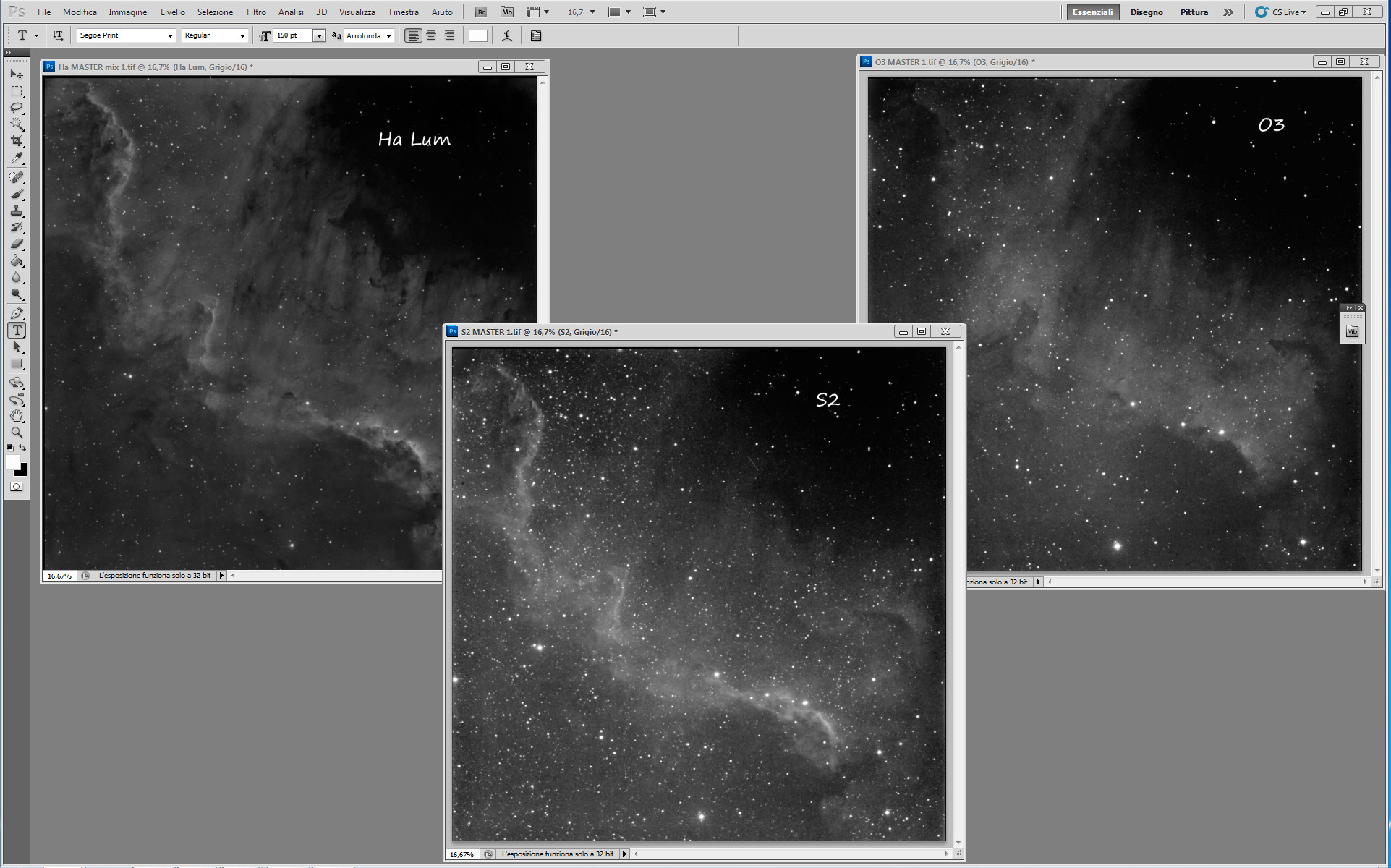Image resolution: width=1391 pixels, height=868 pixels.
Task: Show more workspaces chevron
Action: click(x=1228, y=12)
